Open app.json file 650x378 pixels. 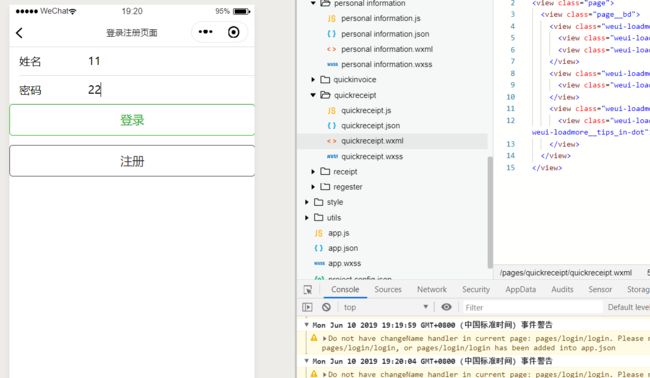[343, 248]
